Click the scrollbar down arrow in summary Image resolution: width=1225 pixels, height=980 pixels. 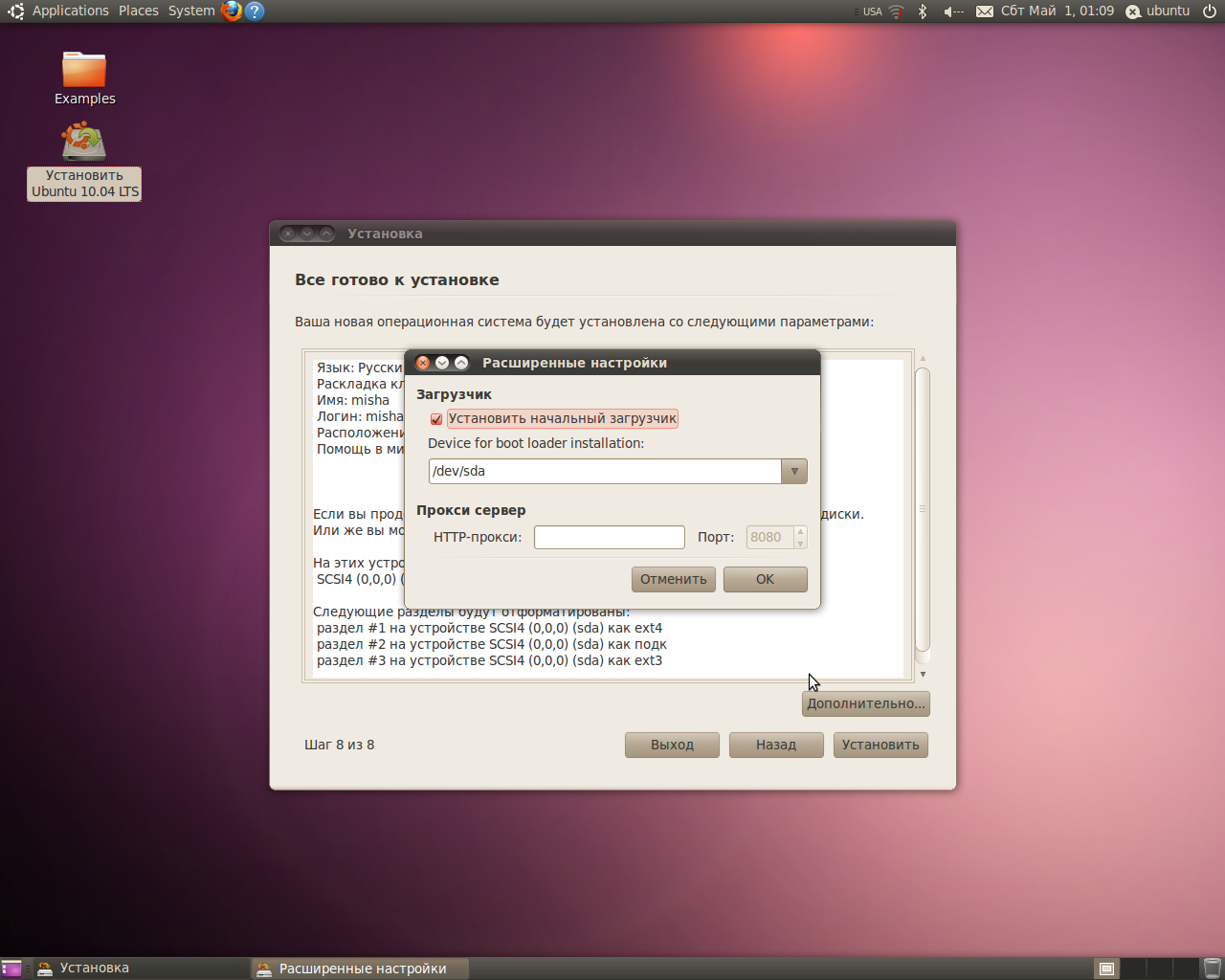click(x=923, y=675)
